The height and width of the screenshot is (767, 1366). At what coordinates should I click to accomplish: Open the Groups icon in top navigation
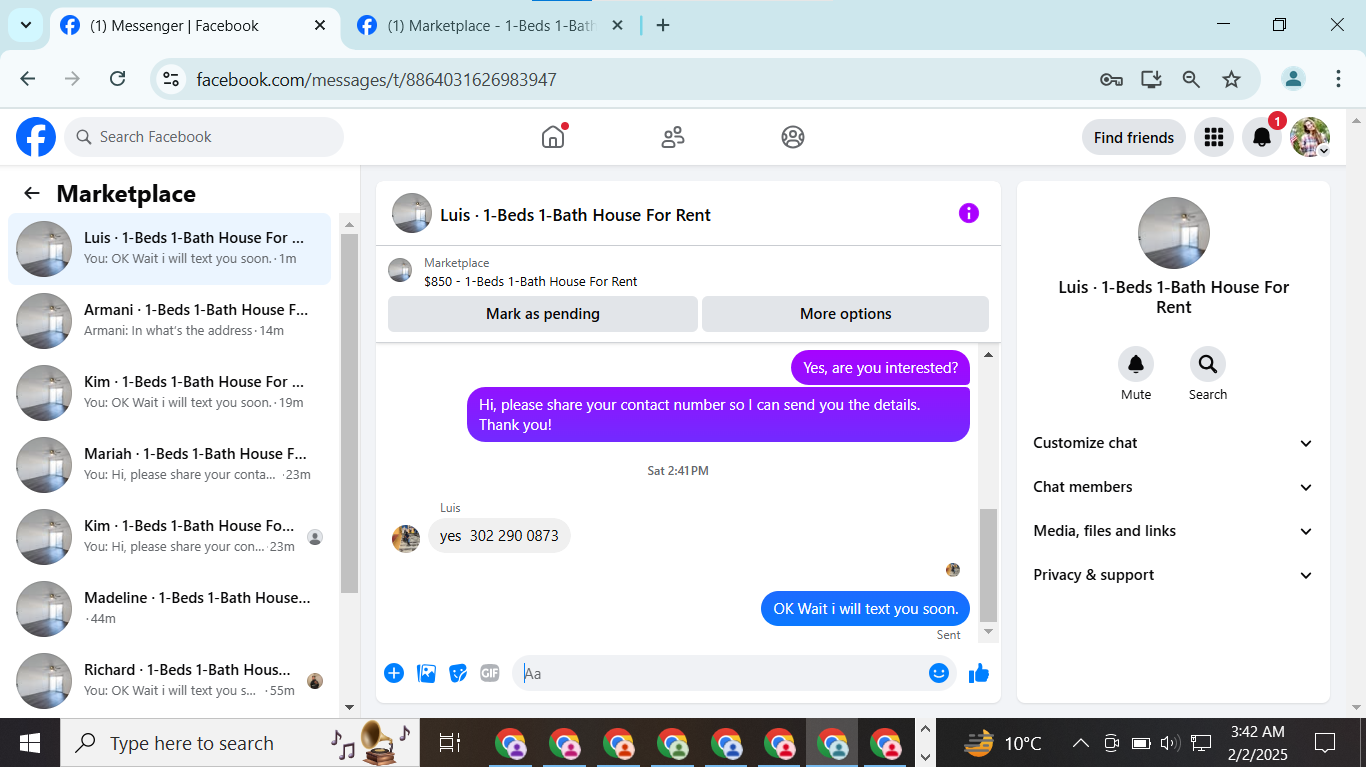793,137
